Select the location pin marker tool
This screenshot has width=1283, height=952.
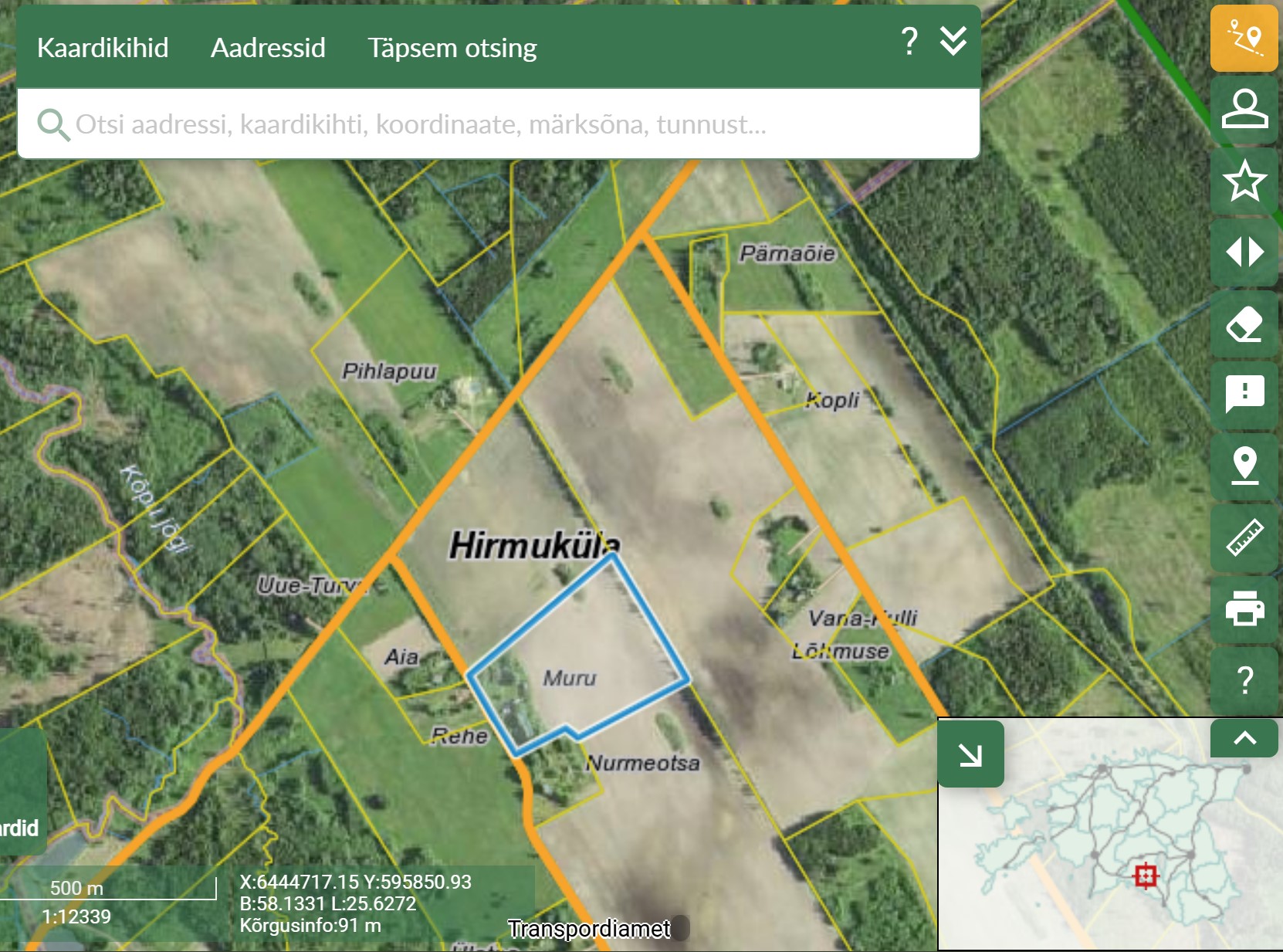(x=1244, y=466)
